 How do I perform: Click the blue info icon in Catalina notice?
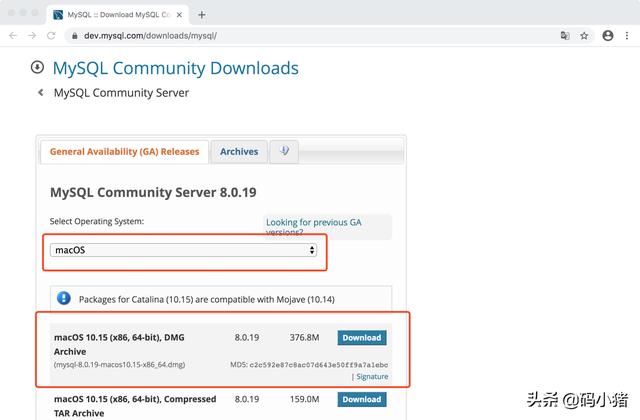64,298
